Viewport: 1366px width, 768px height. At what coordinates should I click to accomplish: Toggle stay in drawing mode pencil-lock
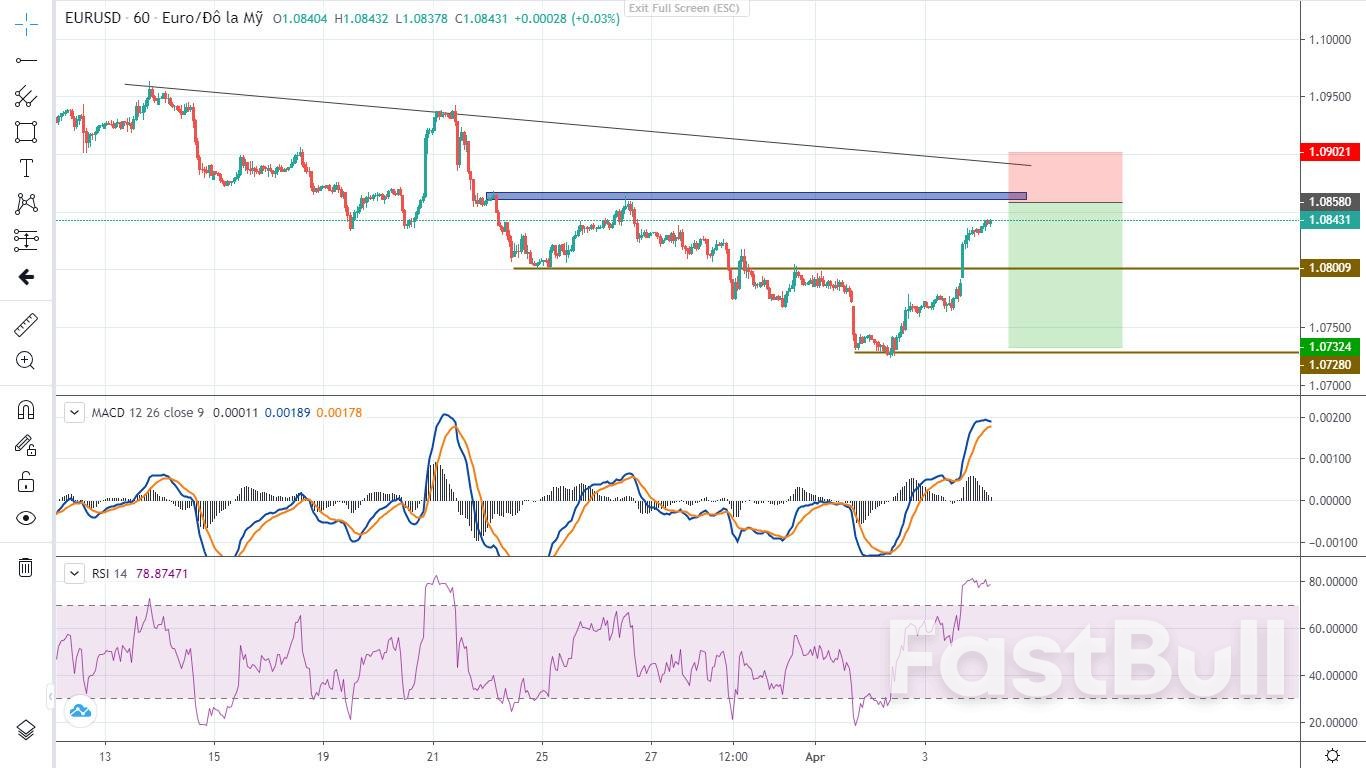click(x=26, y=445)
